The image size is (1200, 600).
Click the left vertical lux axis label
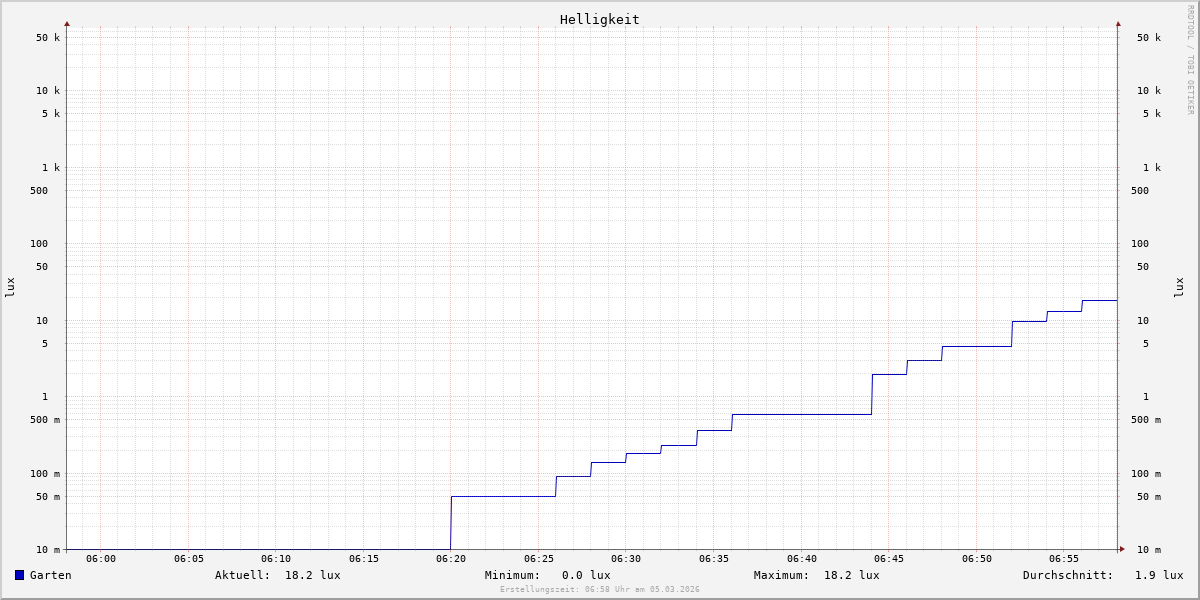pyautogui.click(x=10, y=287)
